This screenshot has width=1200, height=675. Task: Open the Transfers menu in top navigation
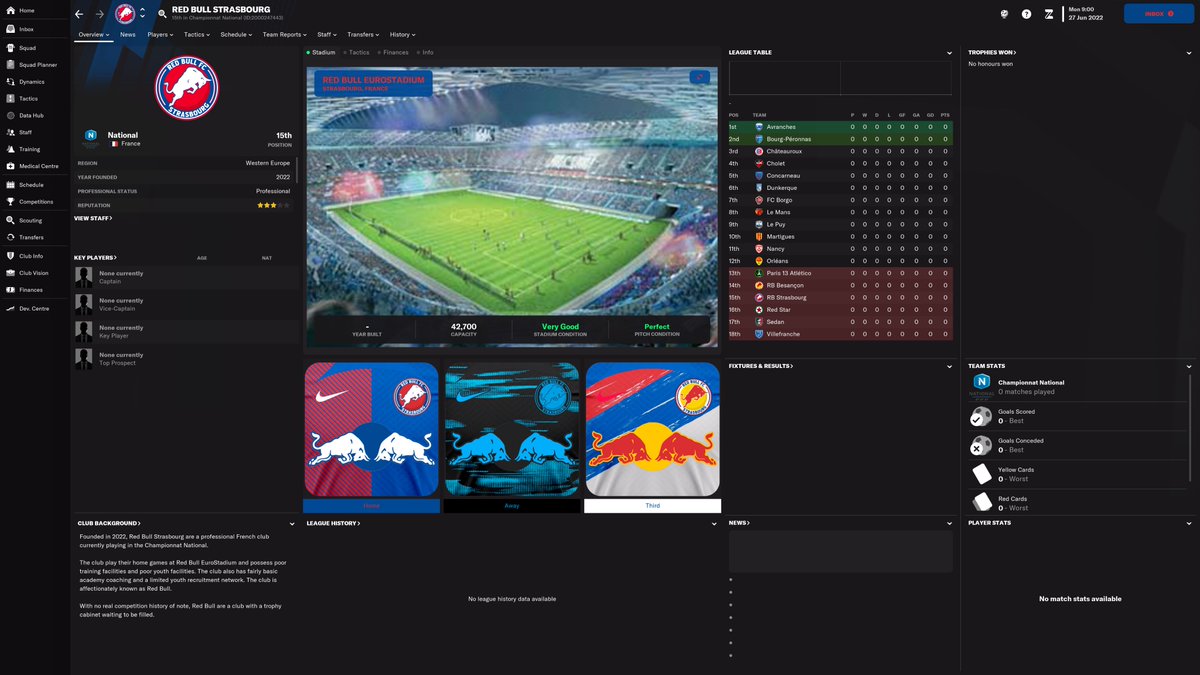click(x=363, y=34)
